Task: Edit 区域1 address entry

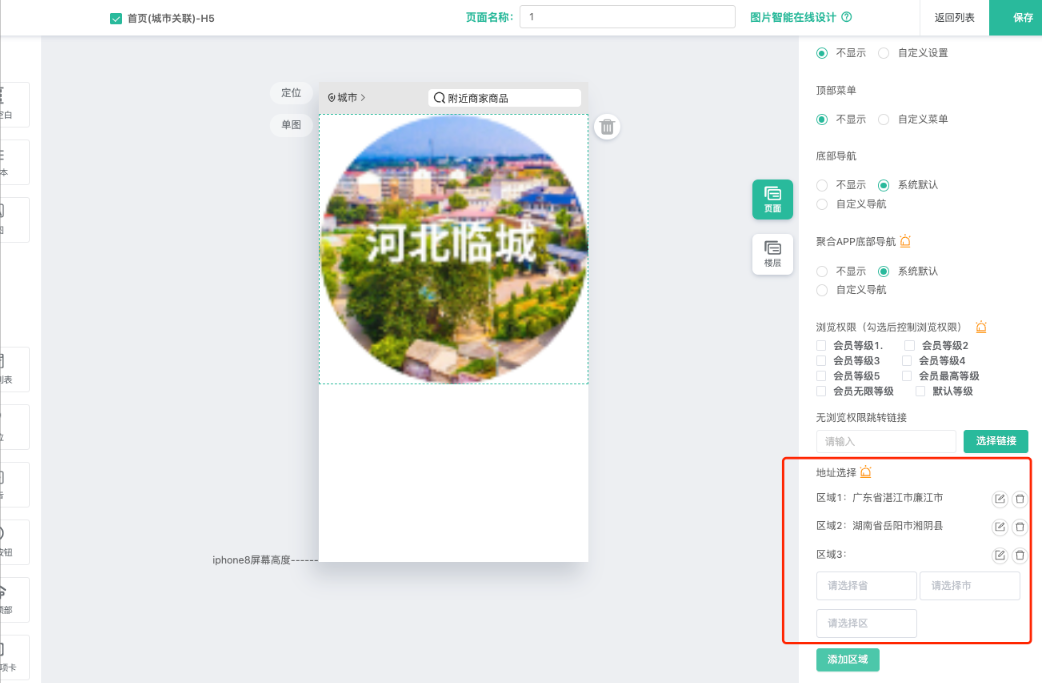Action: point(999,498)
